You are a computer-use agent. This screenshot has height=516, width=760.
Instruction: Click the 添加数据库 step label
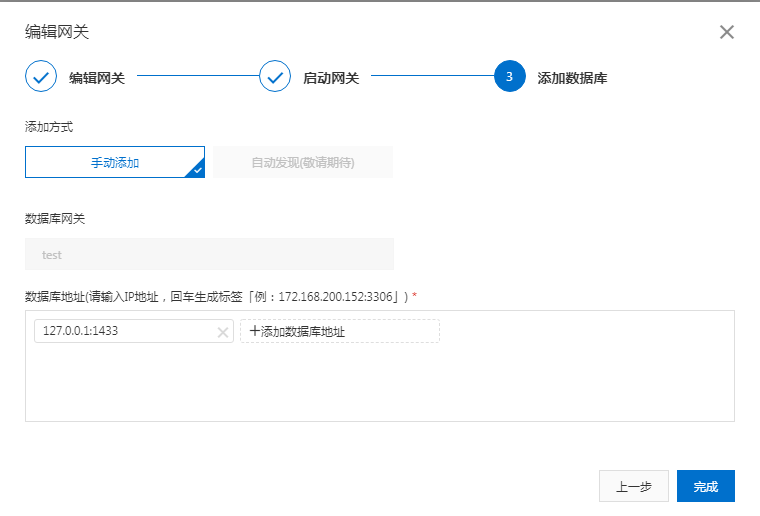pos(572,78)
